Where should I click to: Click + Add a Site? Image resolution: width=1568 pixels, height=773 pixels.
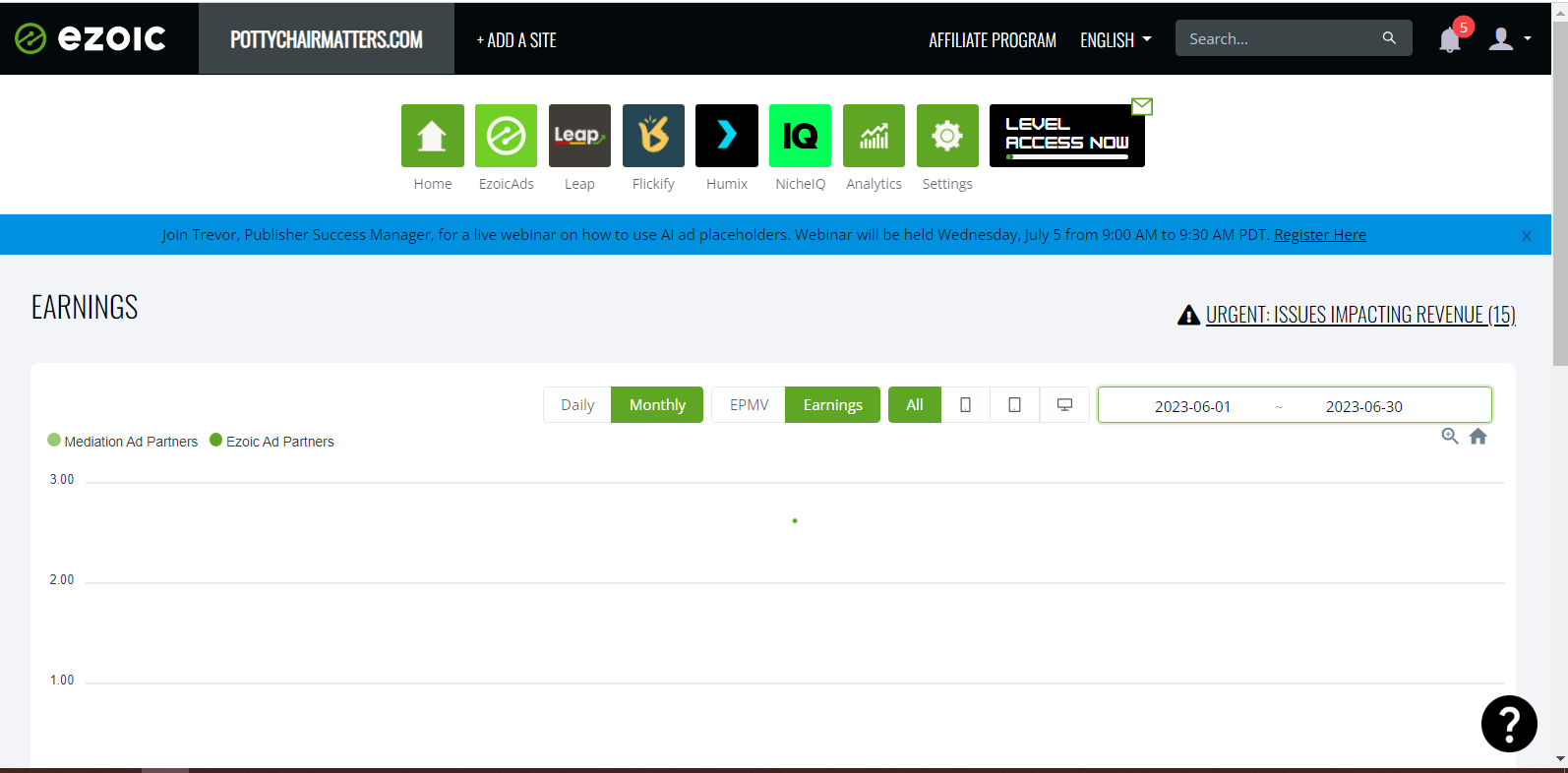point(516,40)
